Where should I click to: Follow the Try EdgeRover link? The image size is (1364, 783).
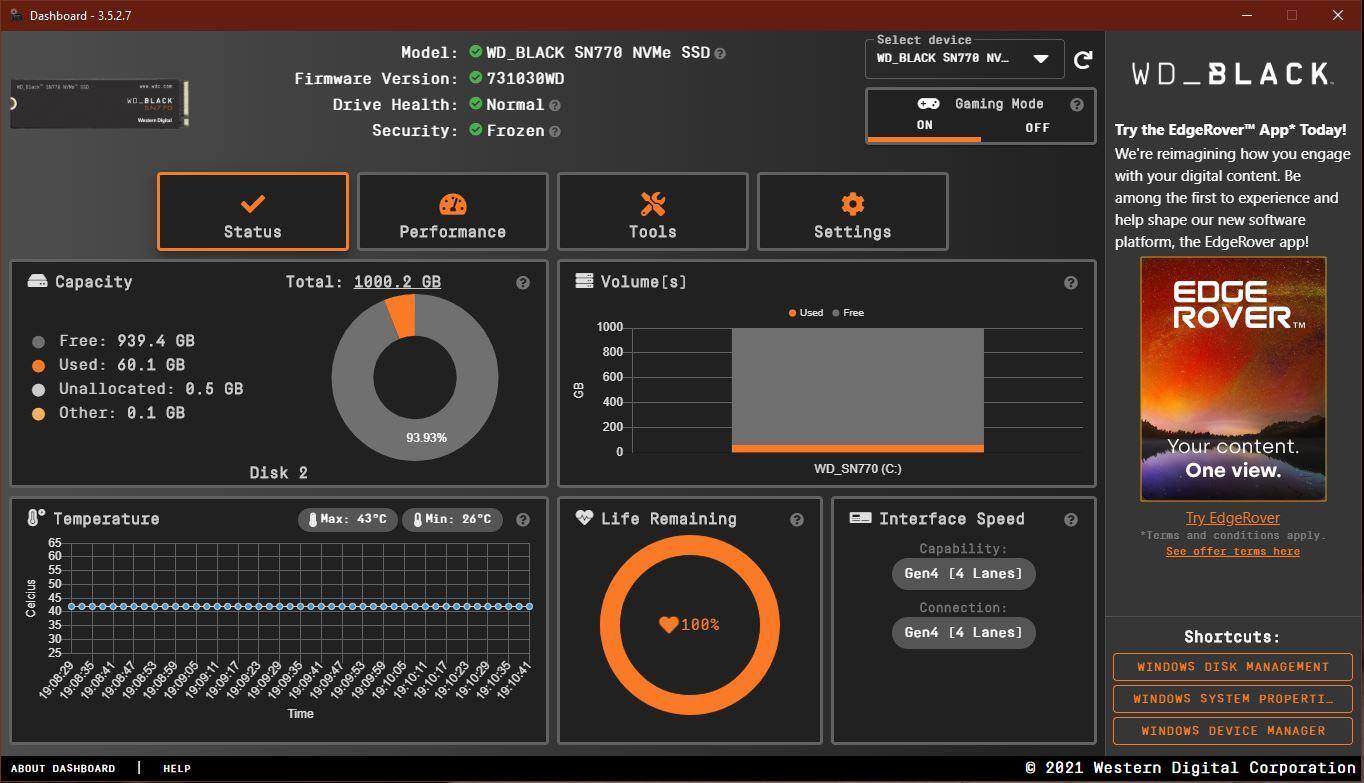tap(1232, 518)
